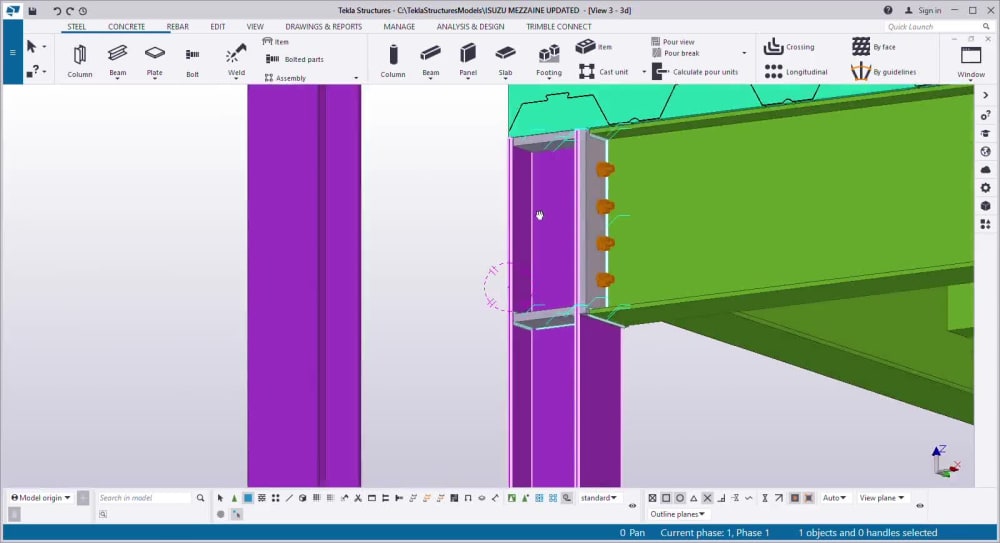Click the search magnifier in model search
1000x543 pixels.
pyautogui.click(x=200, y=498)
